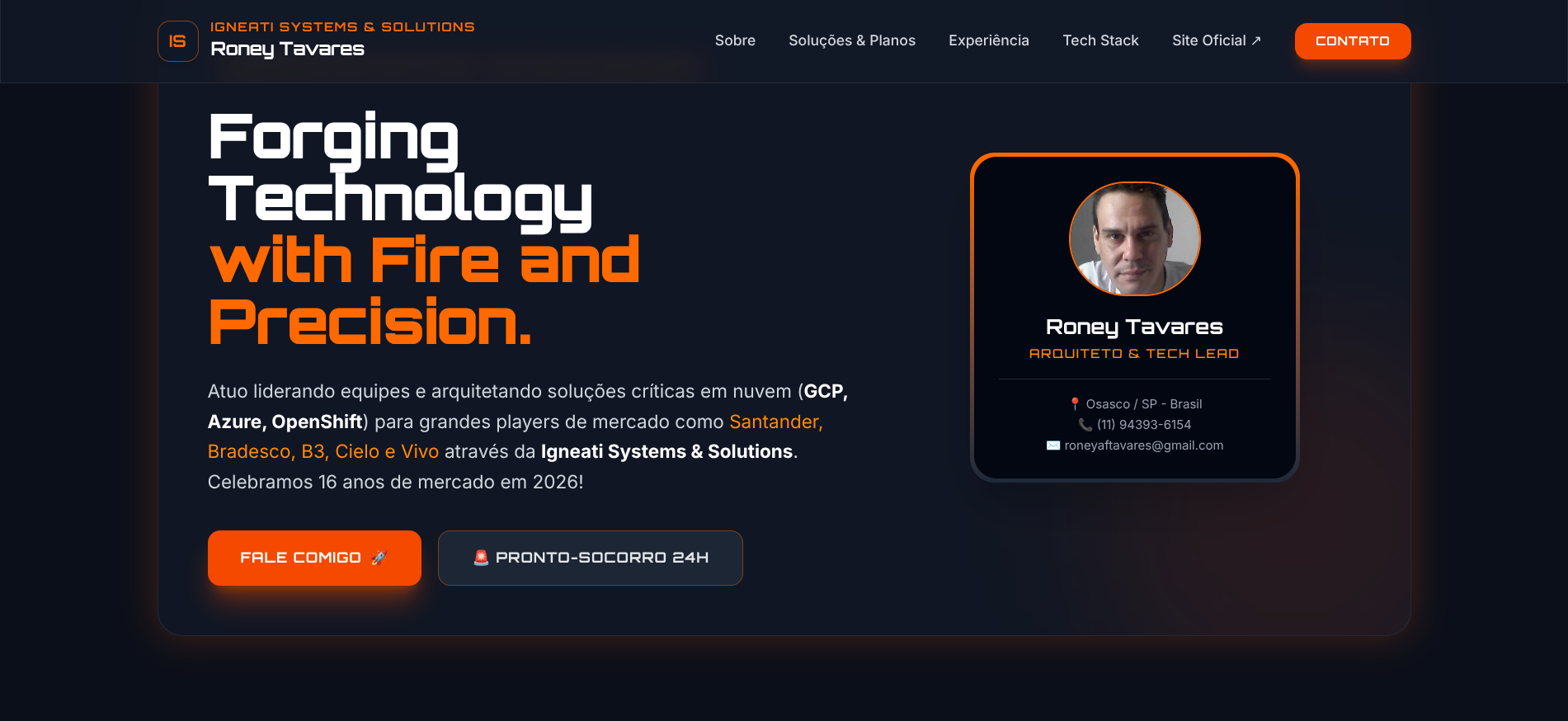The width and height of the screenshot is (1568, 721).
Task: Click the phone number (11) 94393-6154
Action: [x=1144, y=425]
